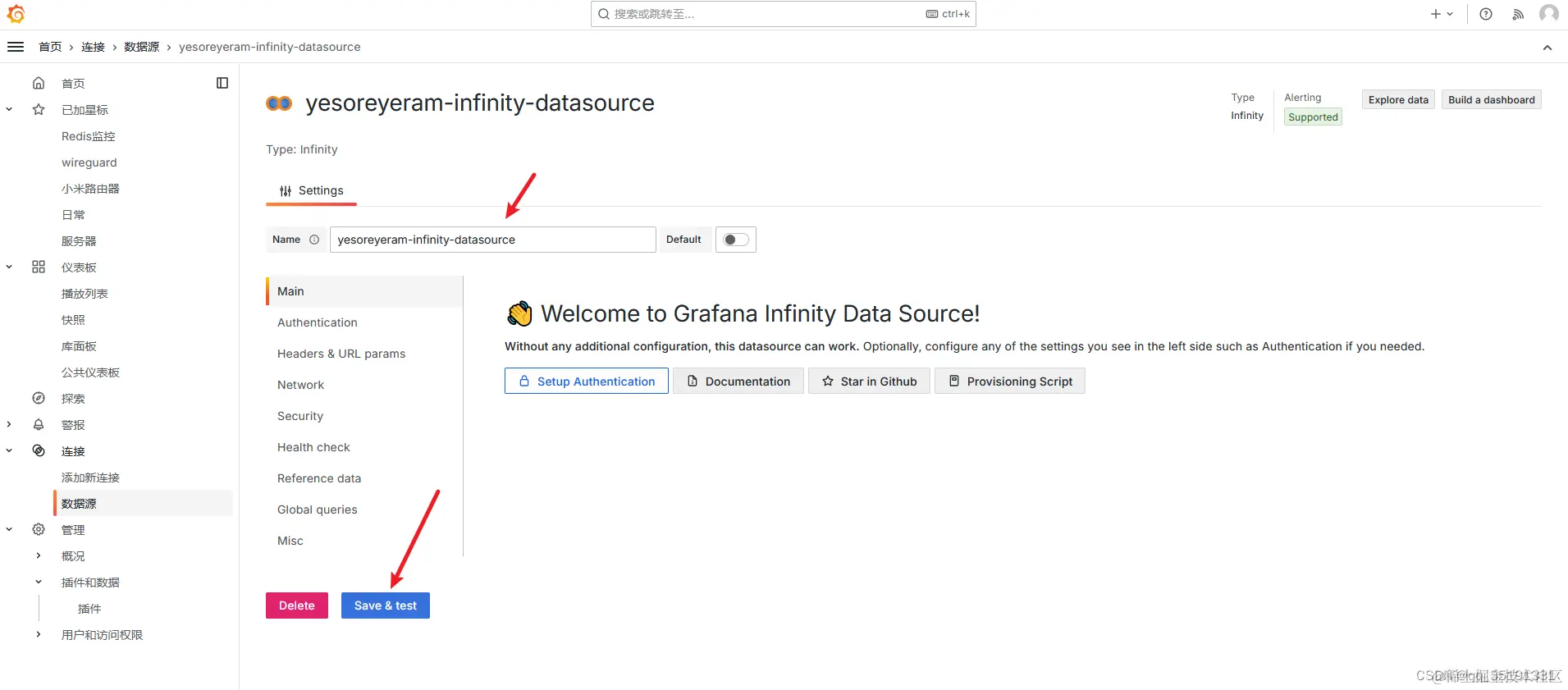Screen dimensions: 1568x690
Task: Open the Global queries section
Action: (364, 510)
